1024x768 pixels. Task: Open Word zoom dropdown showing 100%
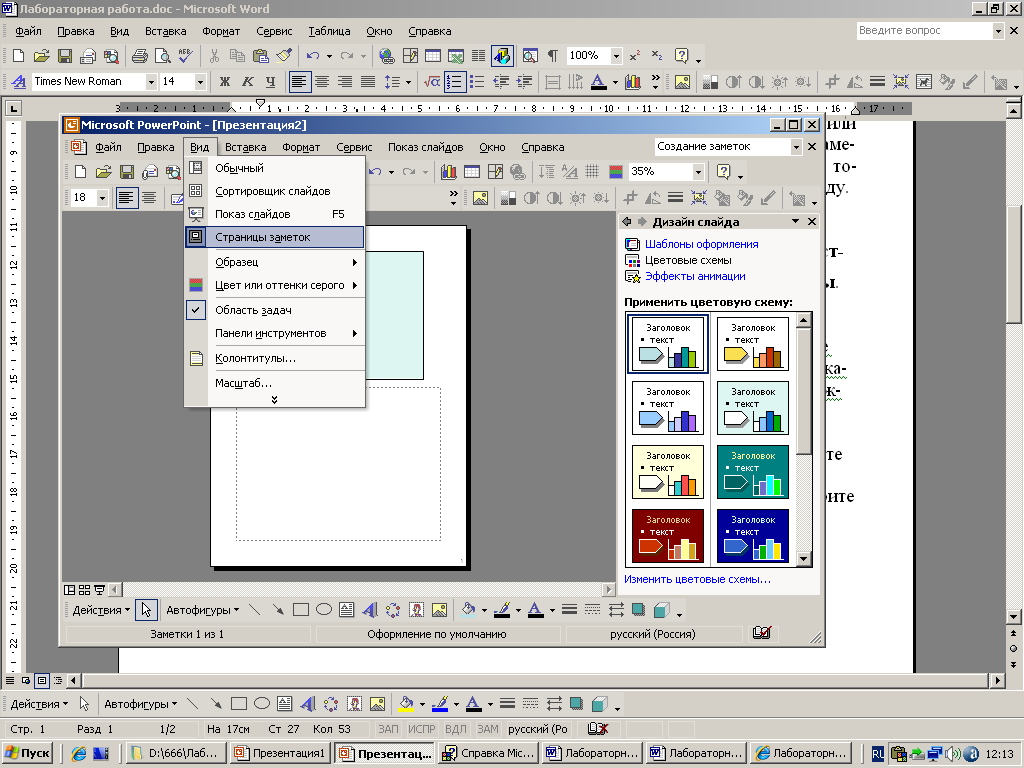pyautogui.click(x=616, y=56)
